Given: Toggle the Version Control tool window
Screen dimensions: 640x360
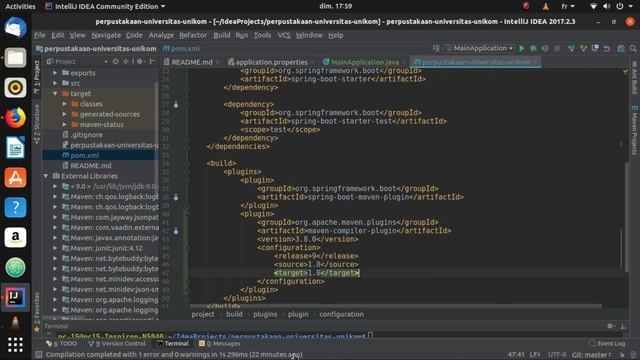Looking at the screenshot, I should point(117,344).
